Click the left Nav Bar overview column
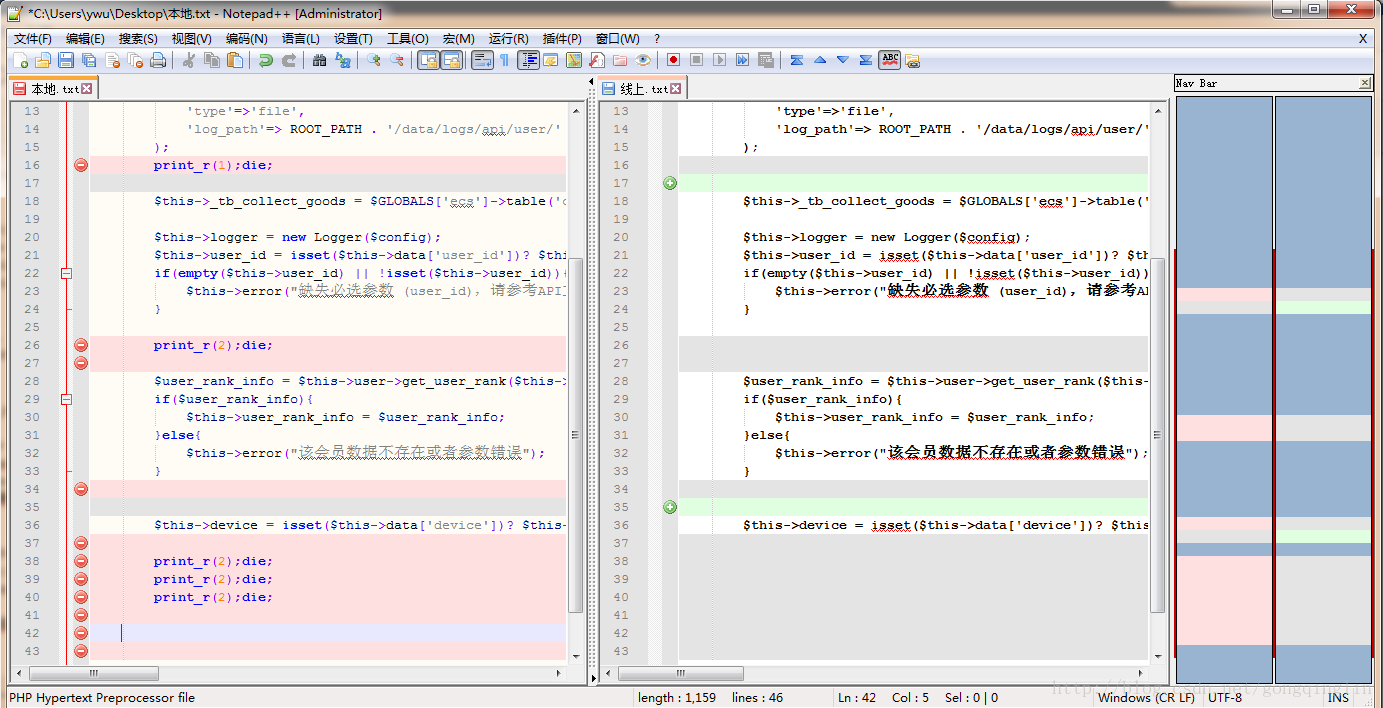This screenshot has height=708, width=1383. coord(1224,389)
